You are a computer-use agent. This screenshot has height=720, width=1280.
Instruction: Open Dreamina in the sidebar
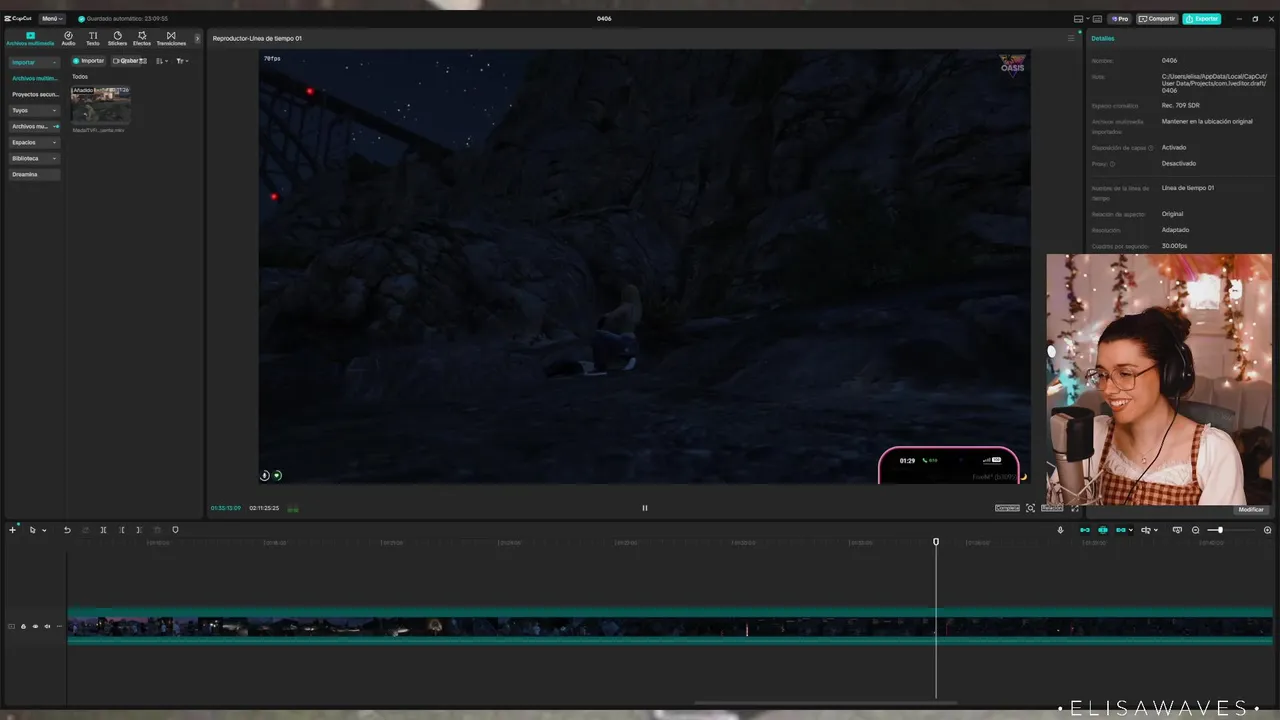point(35,174)
